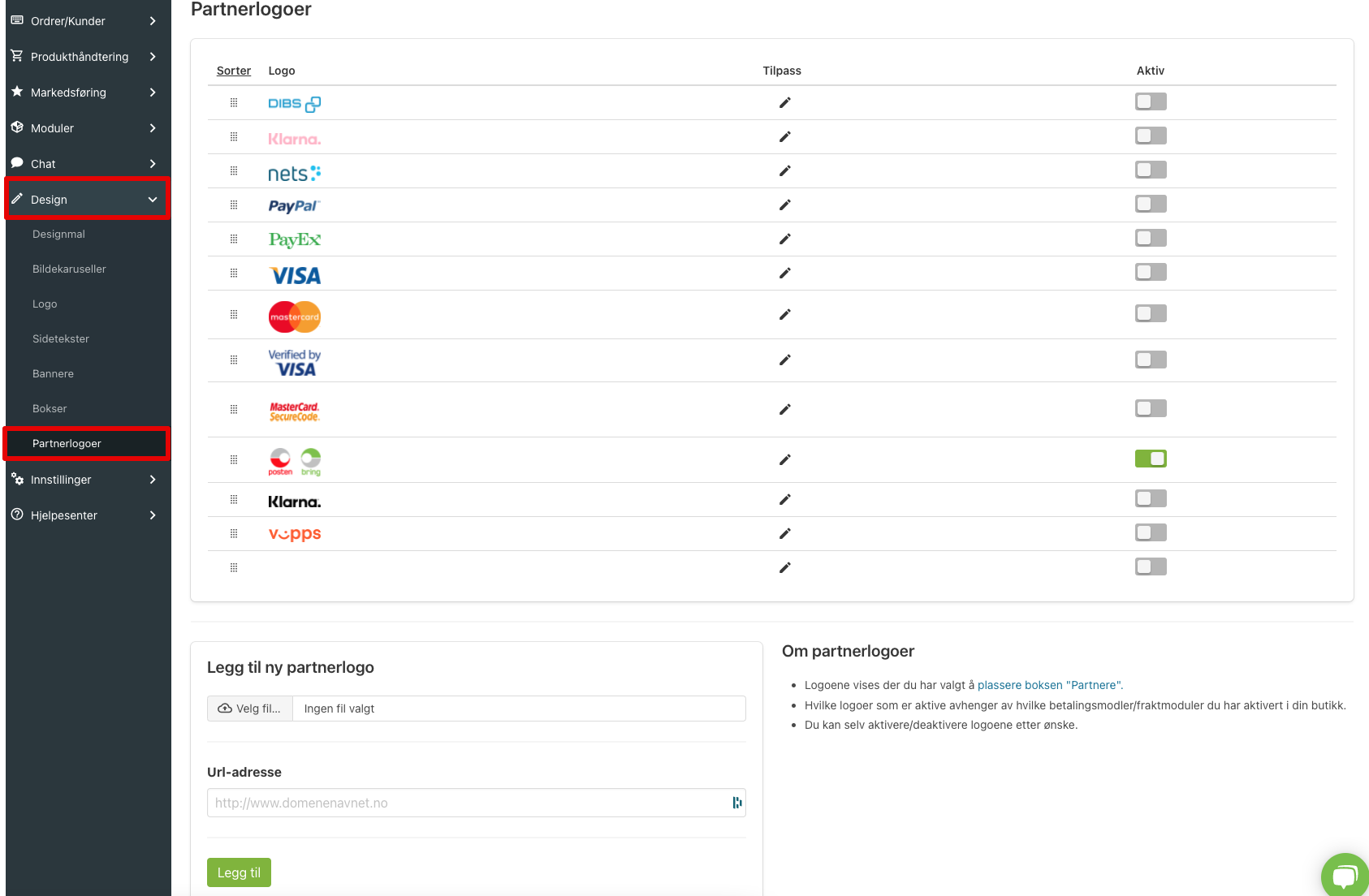Expand the Hjelpesenter chevron

coord(153,515)
